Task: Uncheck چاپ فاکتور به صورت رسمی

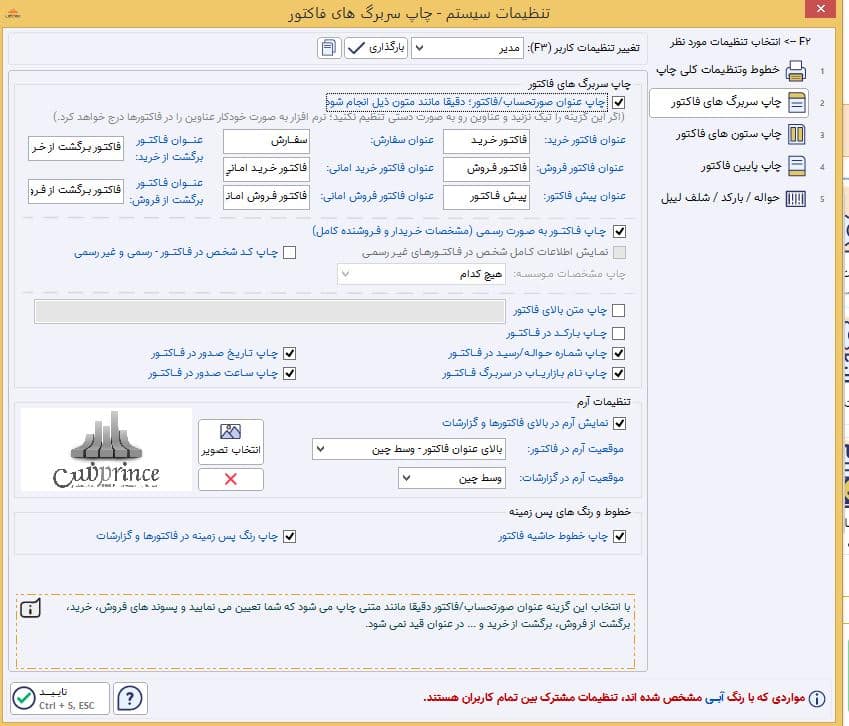Action: point(619,232)
